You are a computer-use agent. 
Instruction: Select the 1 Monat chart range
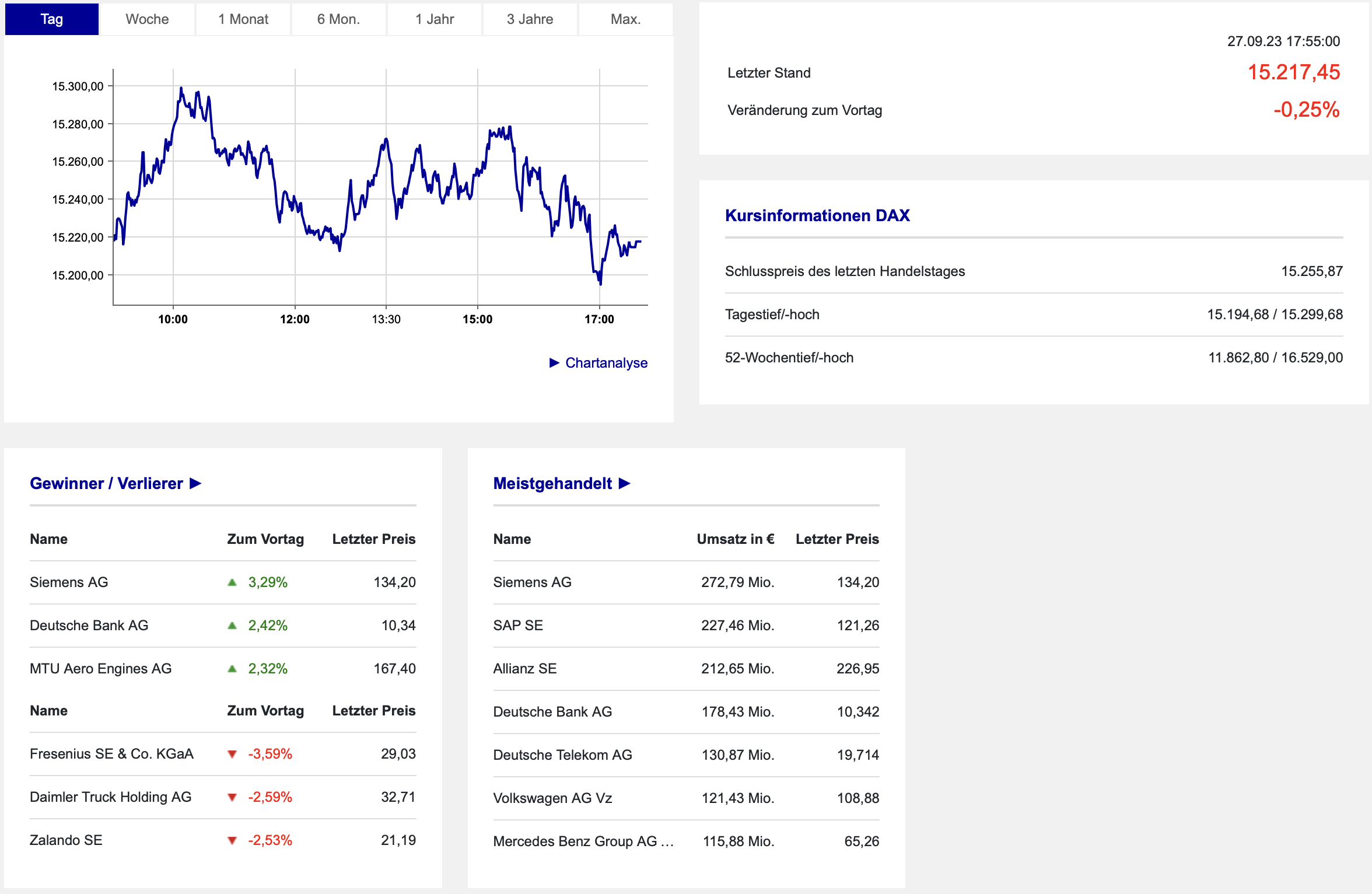tap(243, 19)
